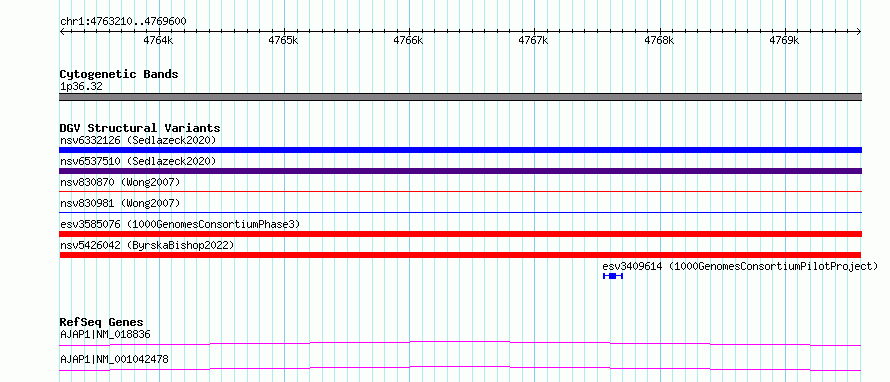890x382 pixels.
Task: Click the 1p36.32 band label
Action: click(81, 87)
